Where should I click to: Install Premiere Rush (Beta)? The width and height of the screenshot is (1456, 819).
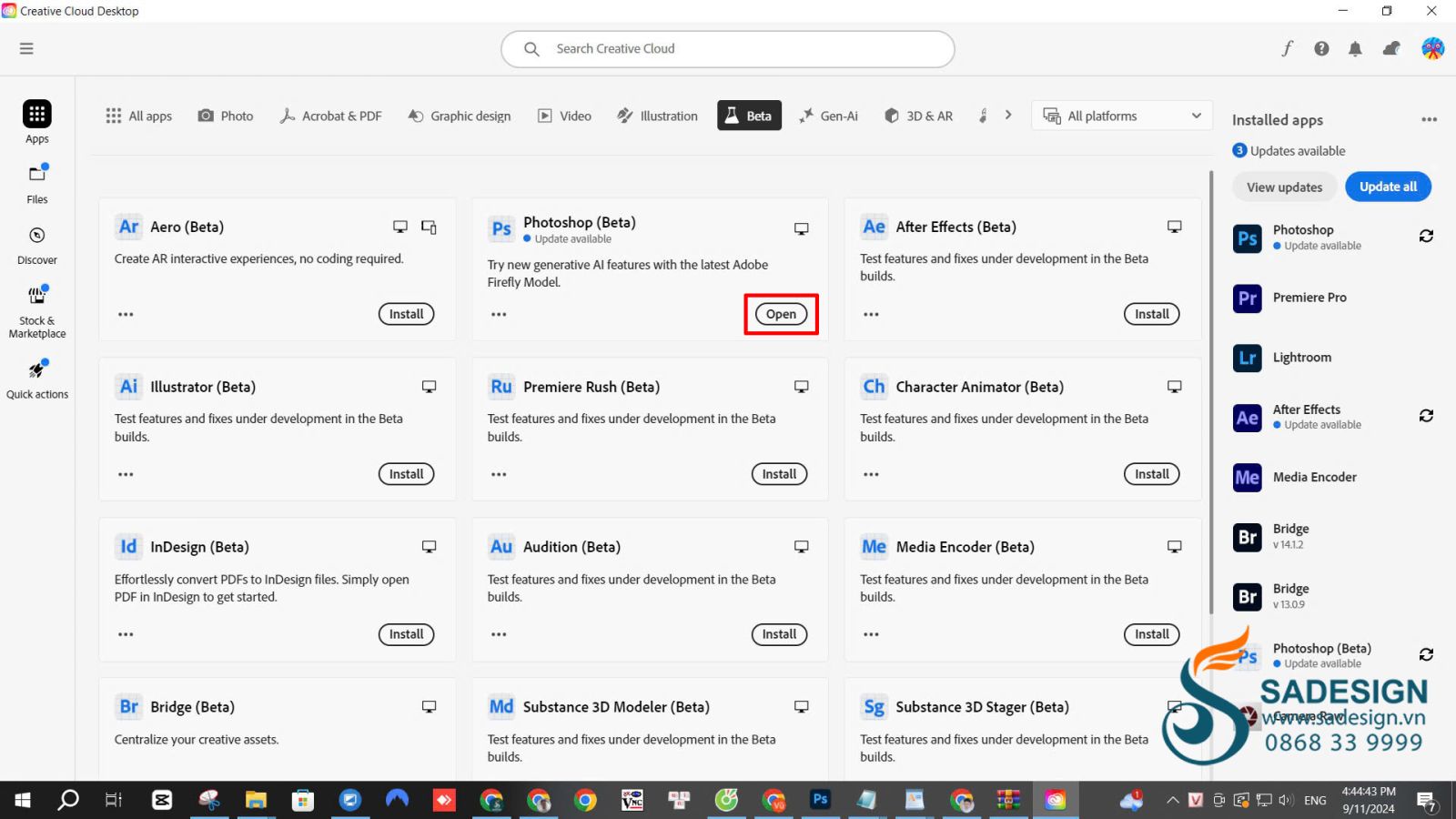tap(779, 474)
